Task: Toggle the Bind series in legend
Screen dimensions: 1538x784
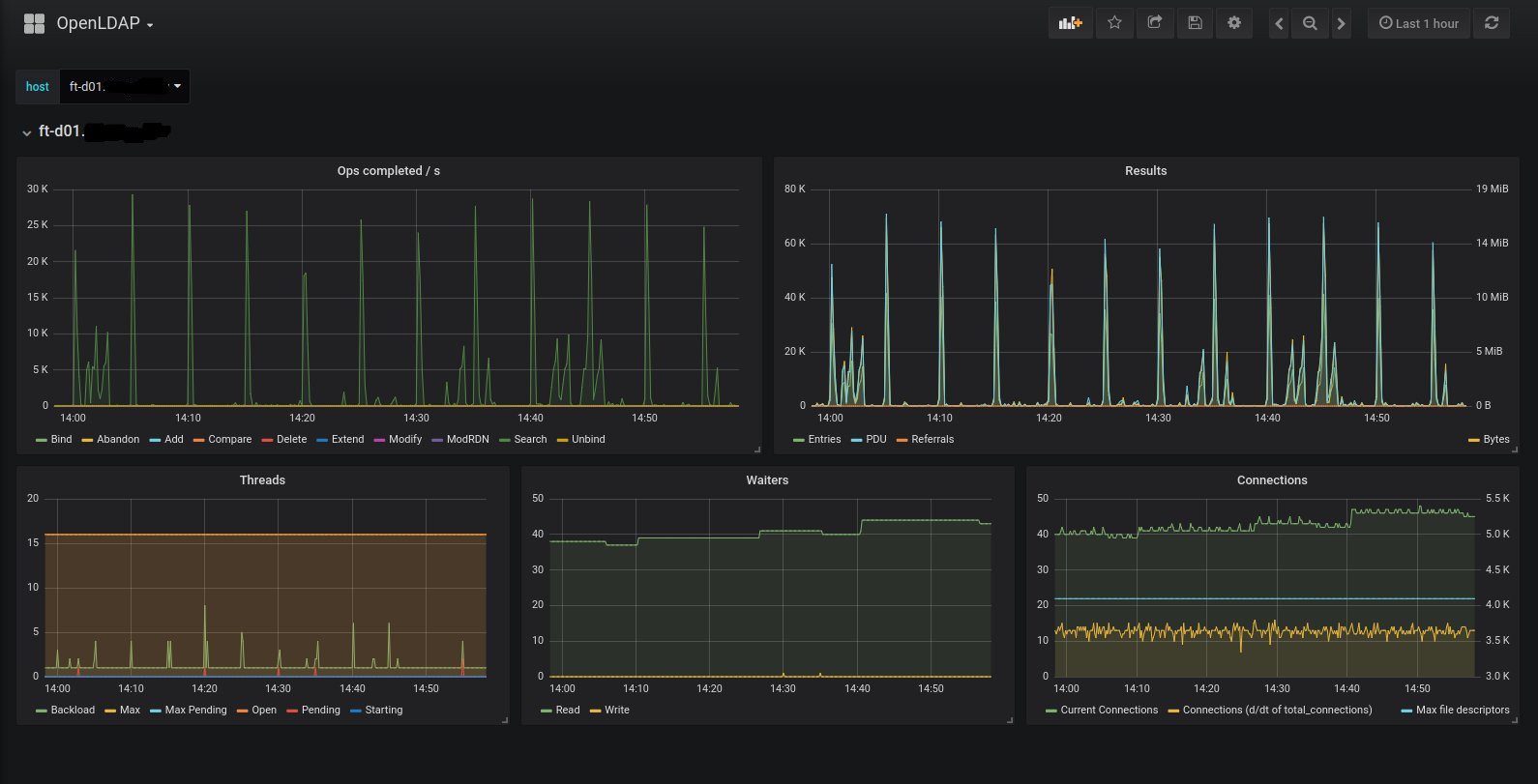Action: coord(61,439)
